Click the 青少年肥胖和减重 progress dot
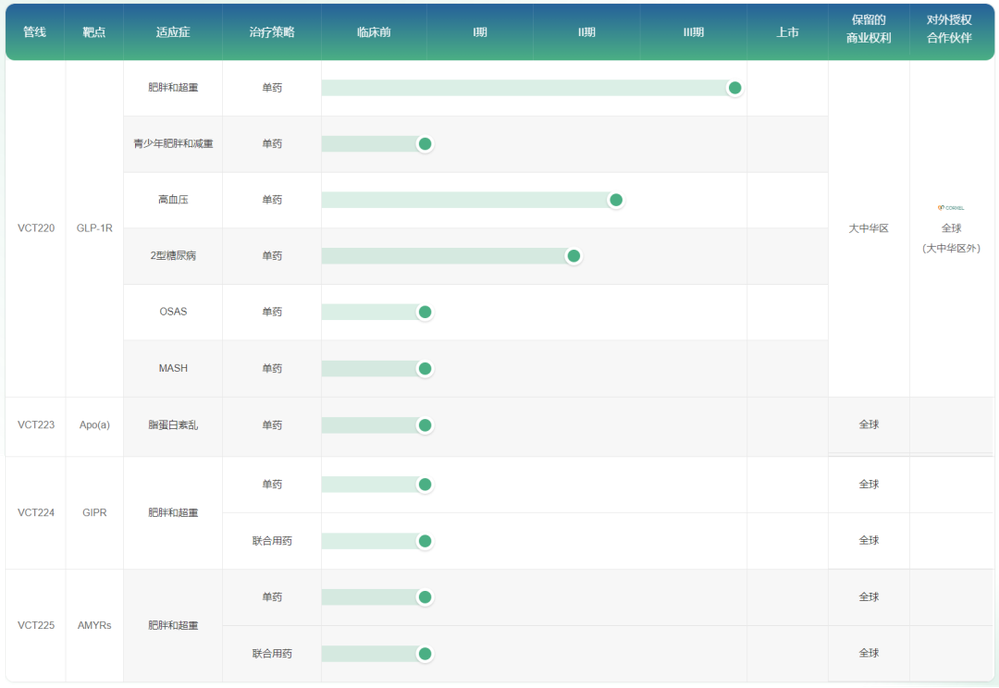Screen dimensions: 999x688 point(425,144)
